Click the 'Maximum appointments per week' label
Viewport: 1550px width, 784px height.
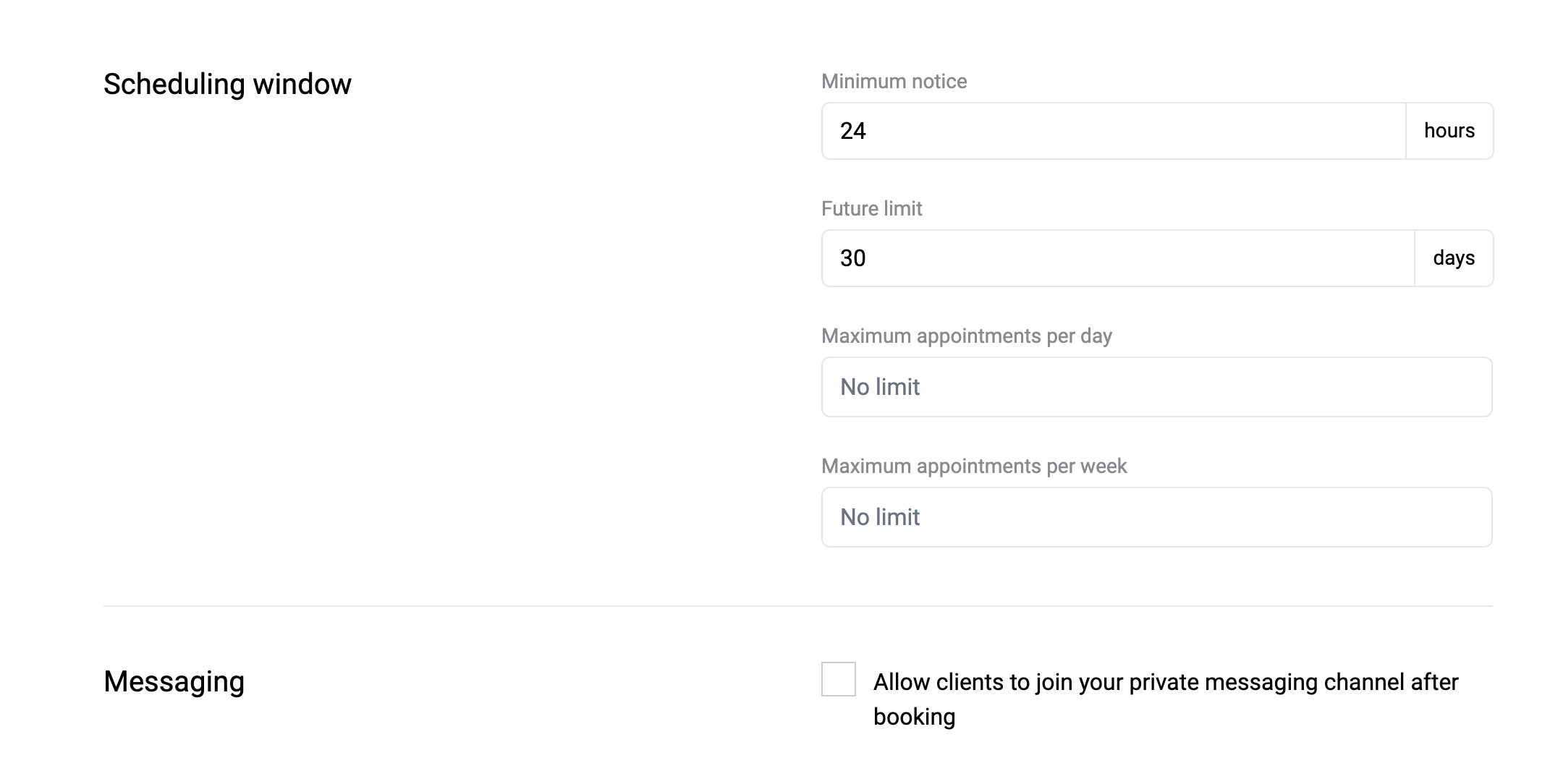tap(974, 466)
